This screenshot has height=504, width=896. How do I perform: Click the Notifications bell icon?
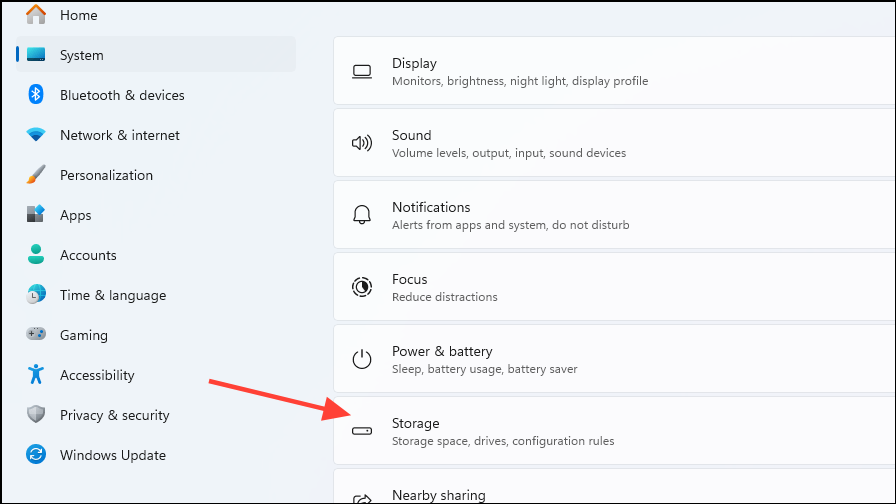(x=362, y=215)
